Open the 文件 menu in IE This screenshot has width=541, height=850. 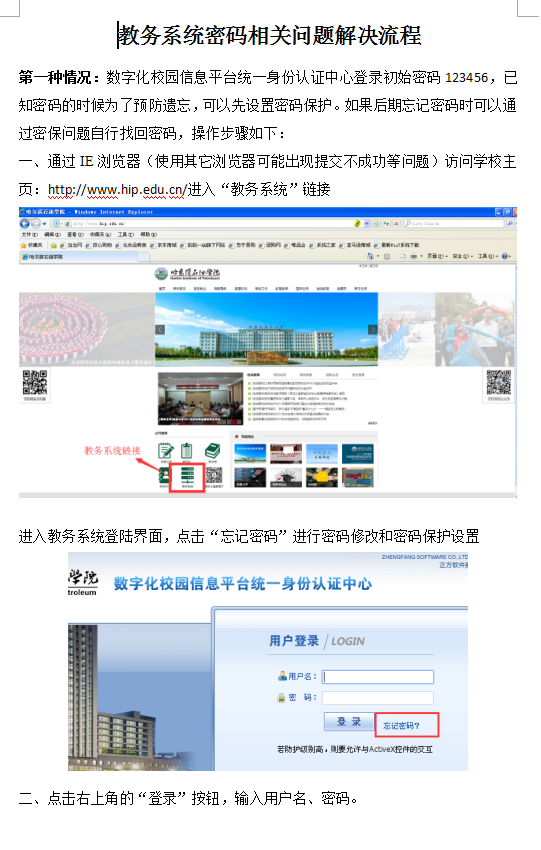[x=29, y=235]
